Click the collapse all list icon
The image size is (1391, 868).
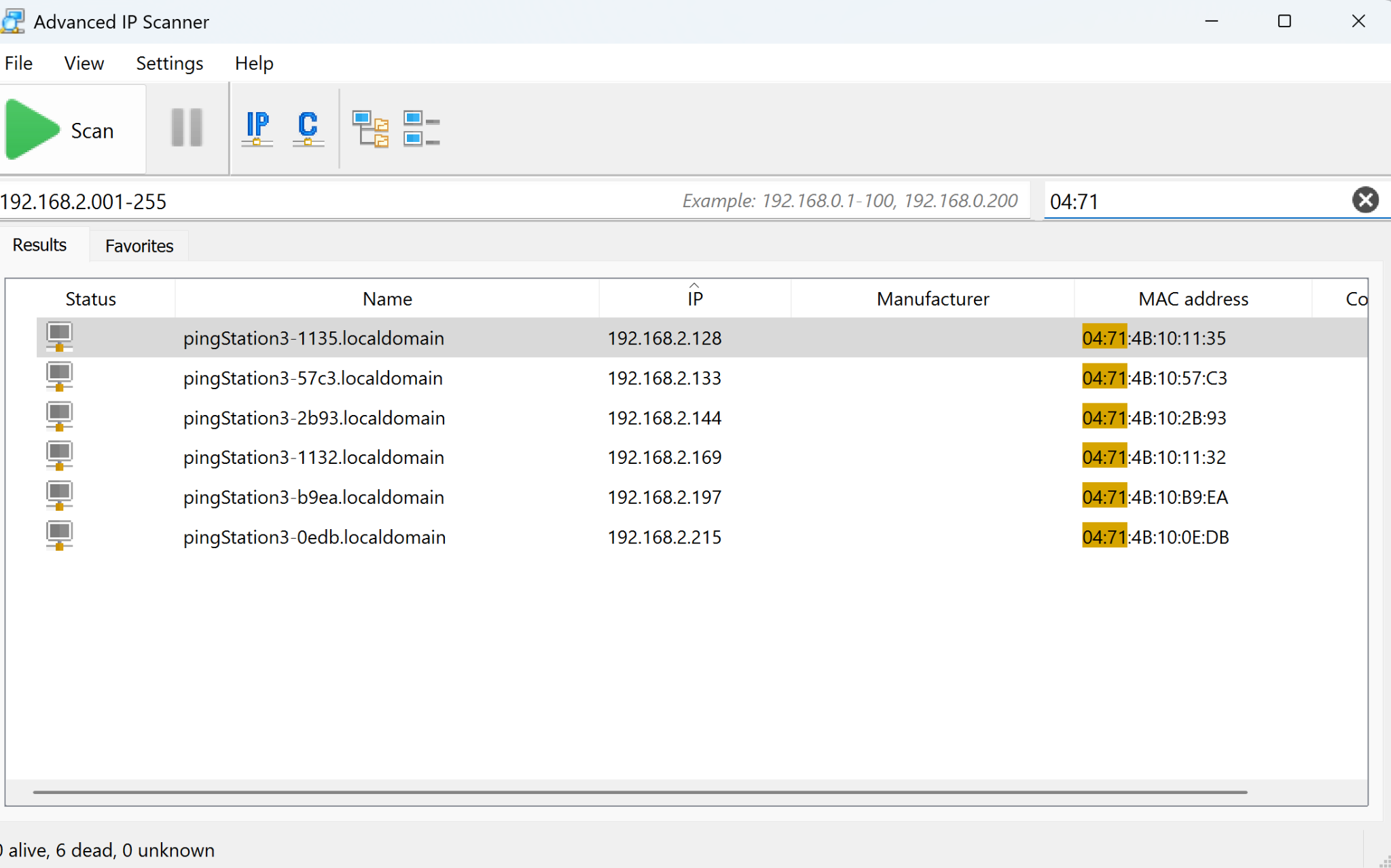(422, 128)
